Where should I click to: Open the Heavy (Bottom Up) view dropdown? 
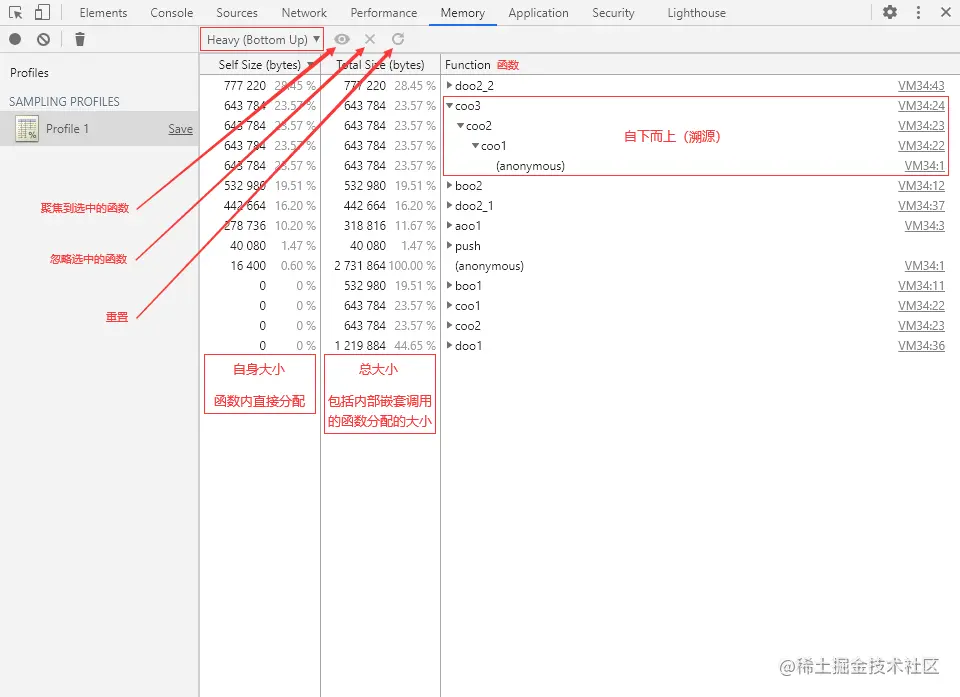tap(262, 40)
